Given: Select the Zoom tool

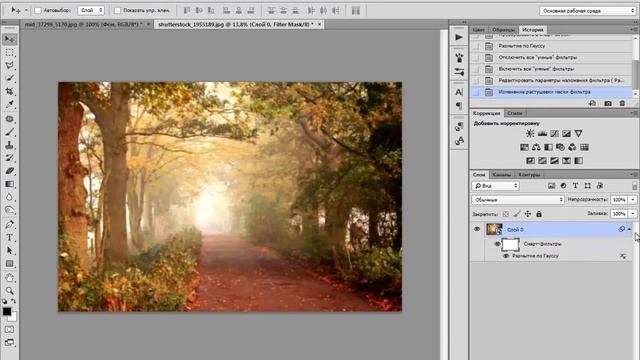Looking at the screenshot, I should pos(9,291).
